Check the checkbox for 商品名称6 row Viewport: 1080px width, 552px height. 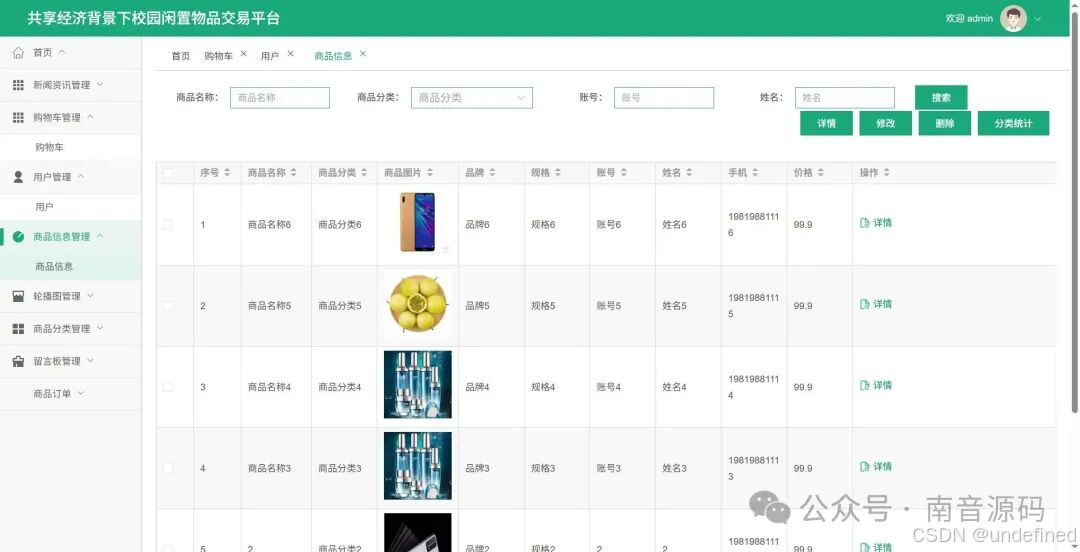[x=168, y=225]
